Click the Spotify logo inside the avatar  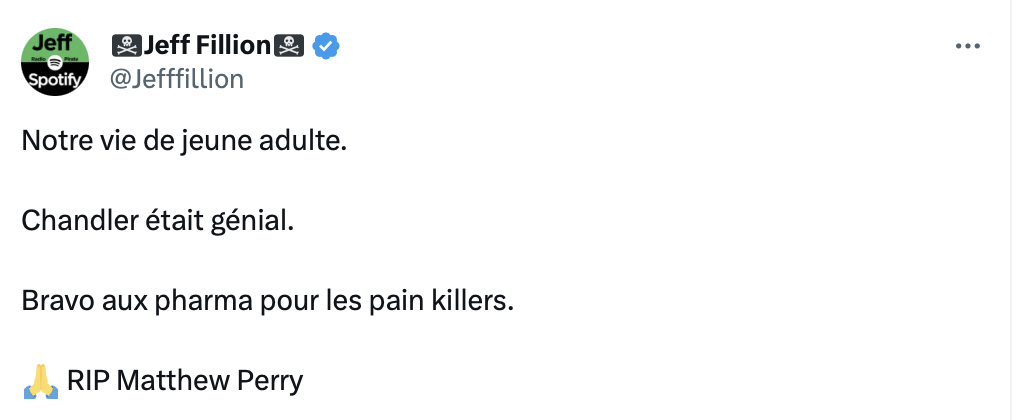coord(55,62)
